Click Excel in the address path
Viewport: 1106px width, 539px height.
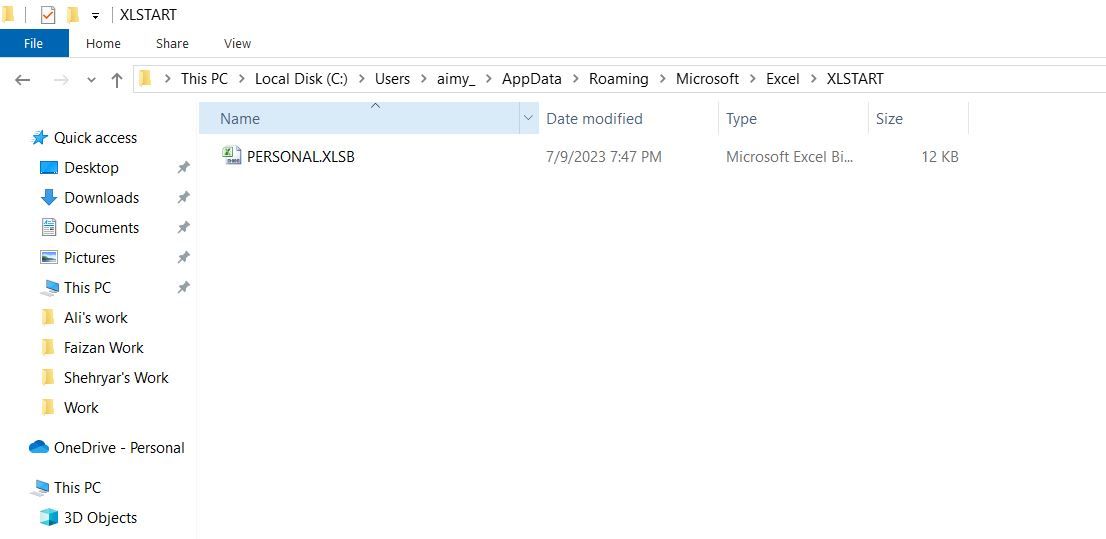[783, 79]
